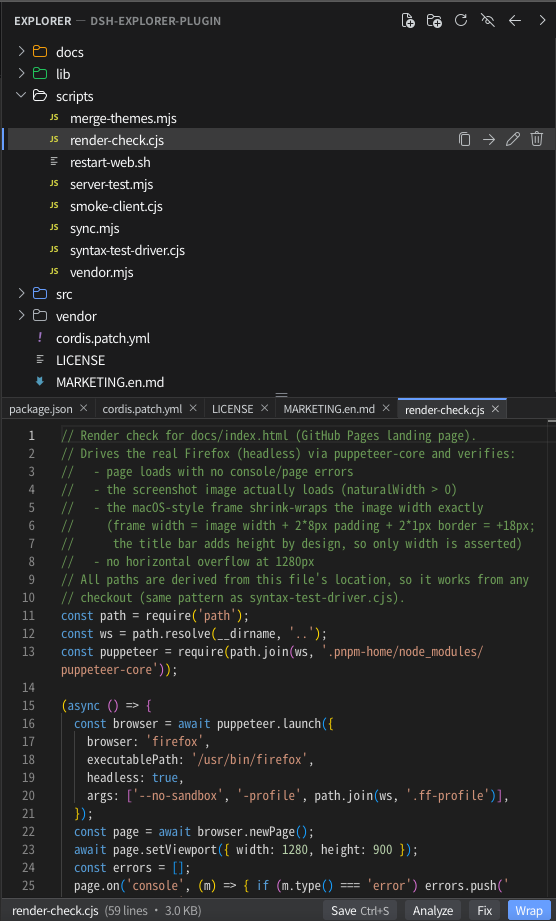556x921 pixels.
Task: Switch to the LICENSE tab
Action: point(232,409)
